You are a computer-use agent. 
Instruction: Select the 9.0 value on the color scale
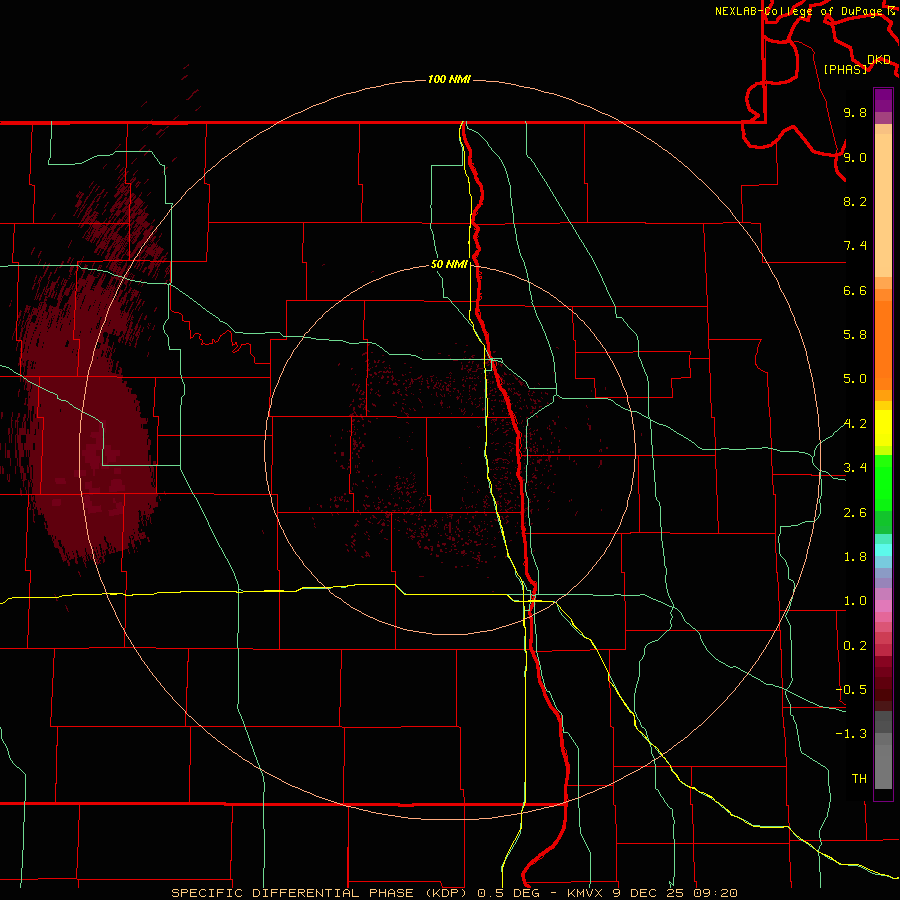(855, 157)
